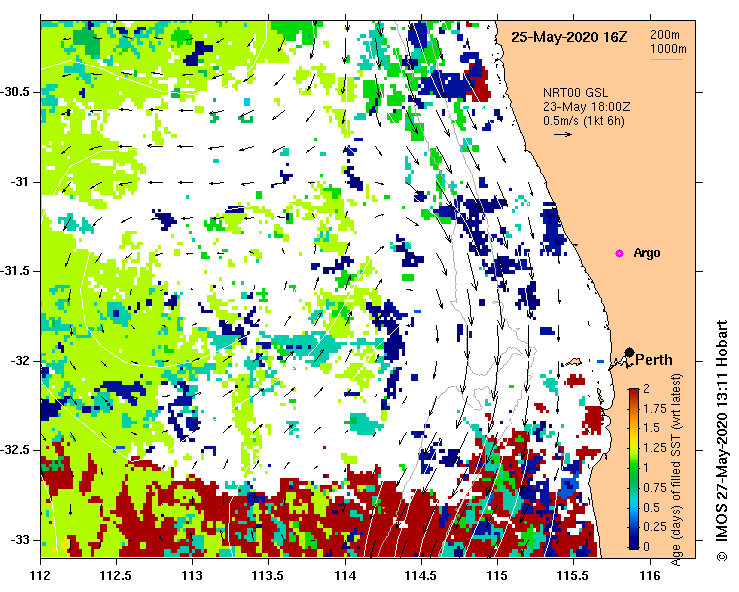Click the colorbar value '0.75'
This screenshot has width=739, height=592.
(x=655, y=488)
